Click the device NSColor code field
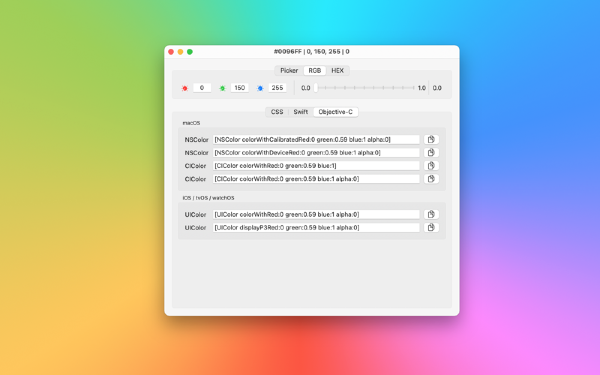This screenshot has width=600, height=375. point(316,152)
